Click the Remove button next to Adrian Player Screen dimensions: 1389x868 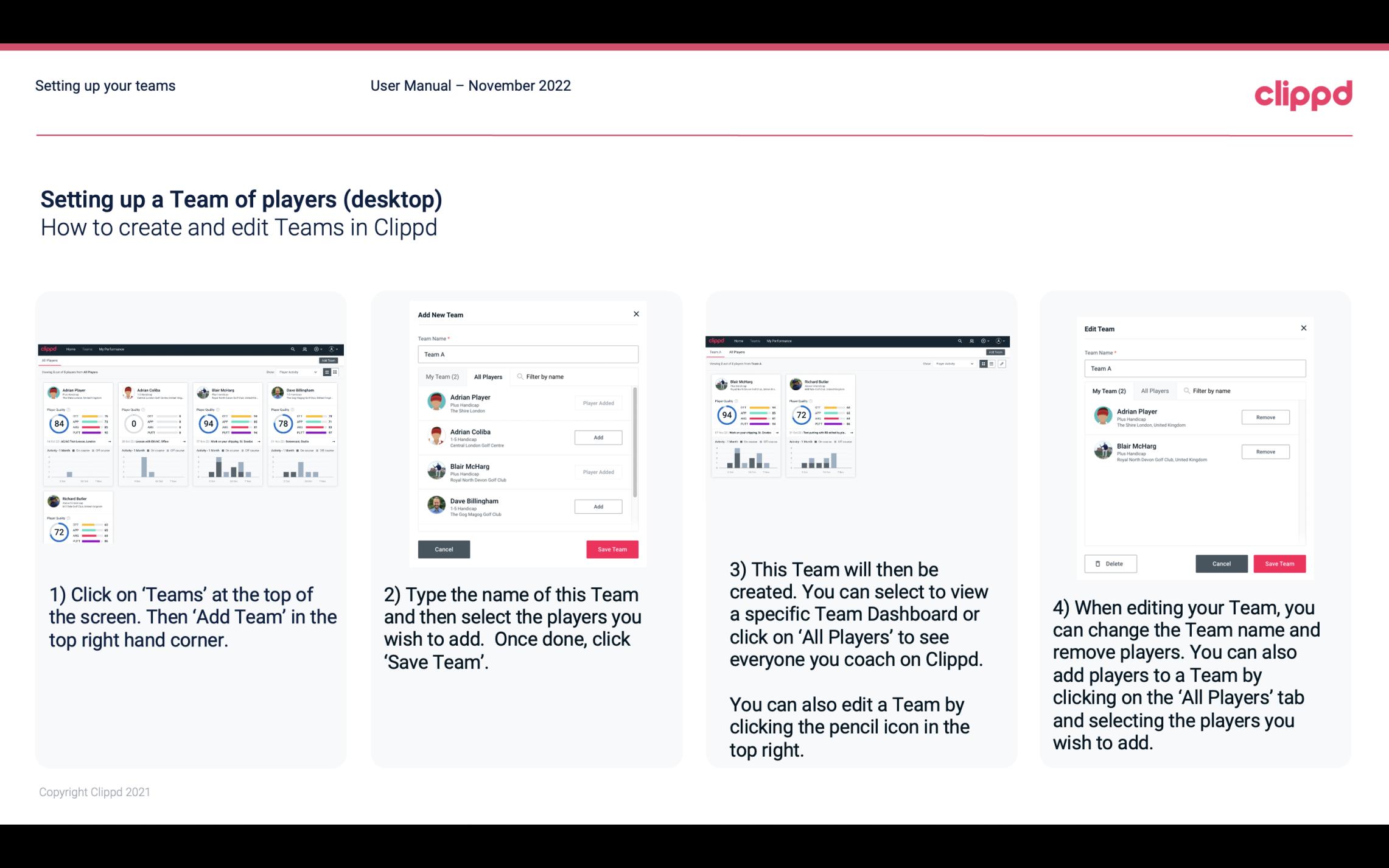pyautogui.click(x=1265, y=418)
